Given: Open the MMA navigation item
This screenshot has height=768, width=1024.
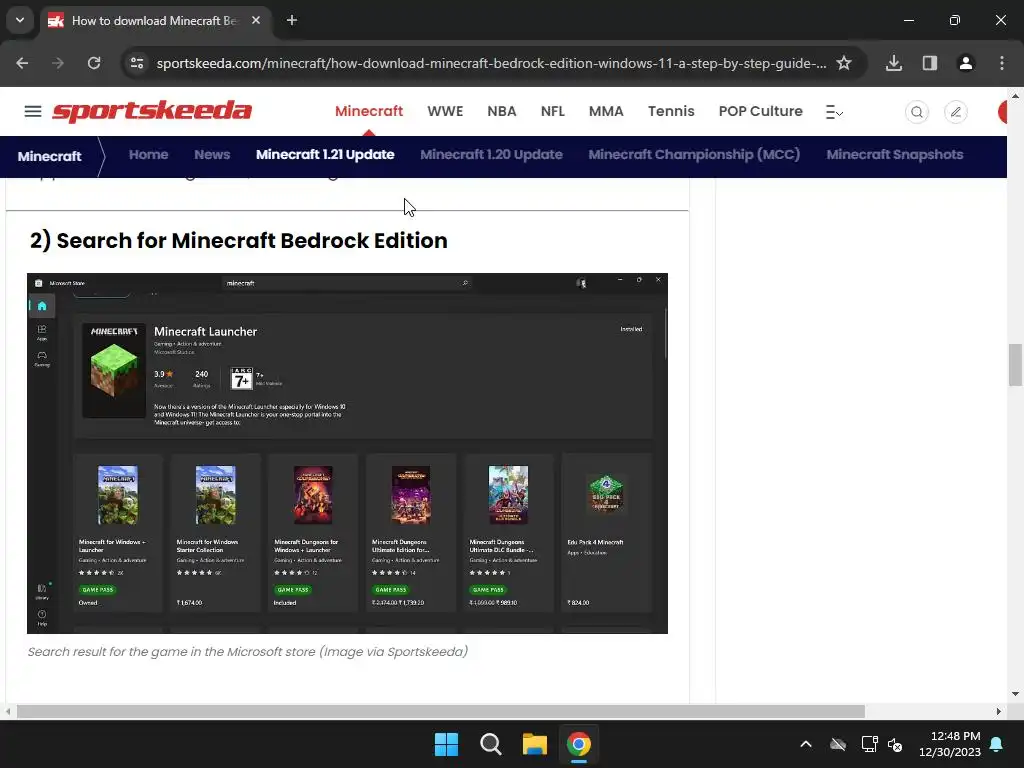Looking at the screenshot, I should [x=606, y=111].
